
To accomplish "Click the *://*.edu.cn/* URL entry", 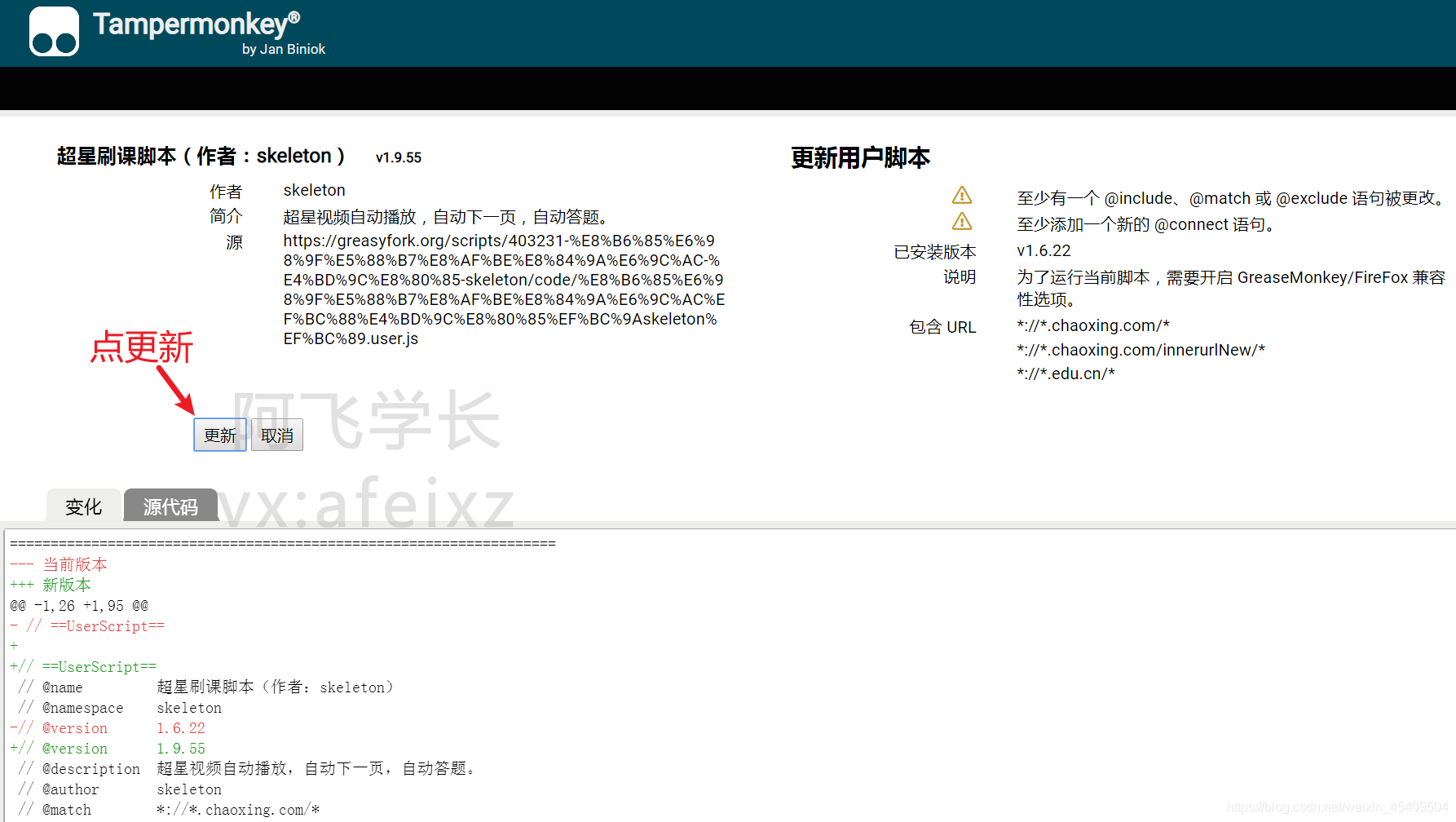I will click(x=1066, y=373).
